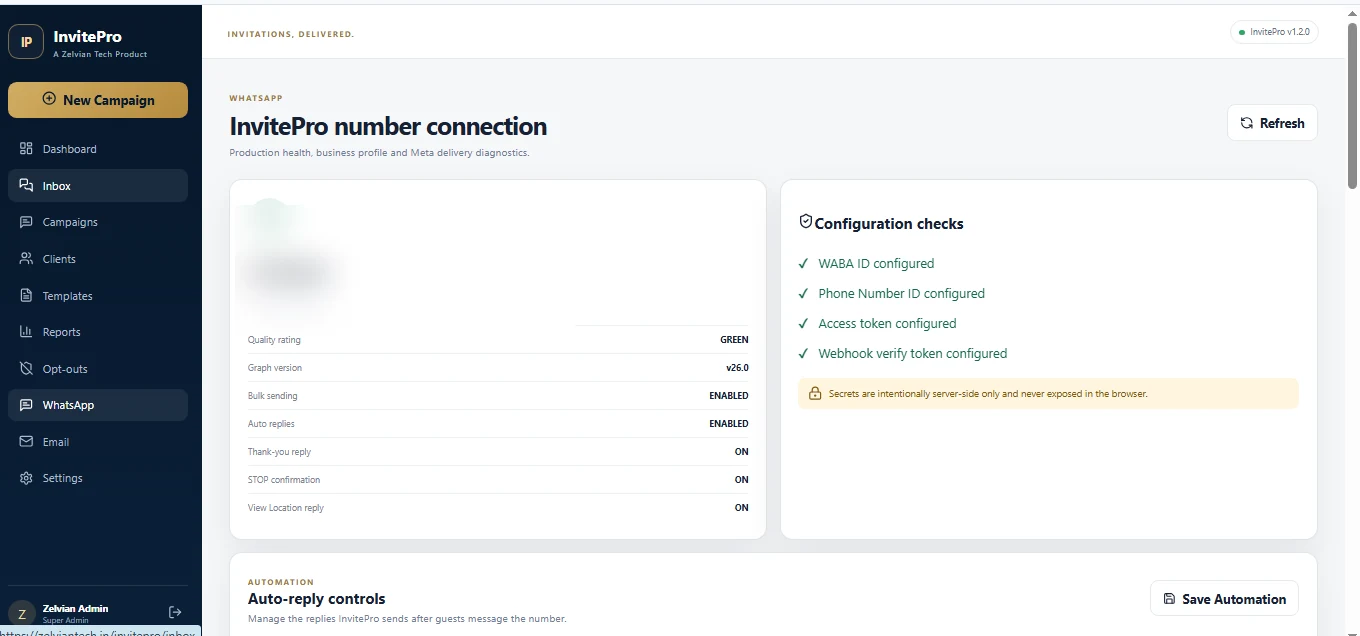Click the Quality rating label

274,340
